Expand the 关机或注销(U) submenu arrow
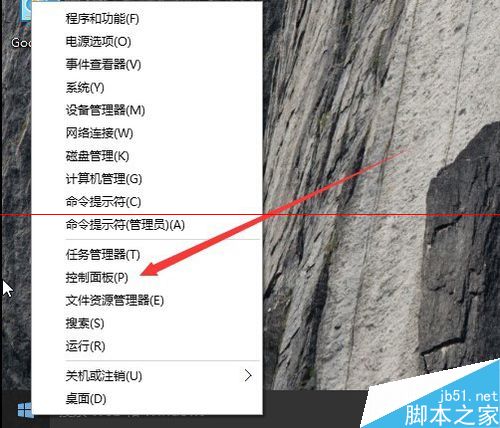Screen dimensions: 500x428 point(248,376)
